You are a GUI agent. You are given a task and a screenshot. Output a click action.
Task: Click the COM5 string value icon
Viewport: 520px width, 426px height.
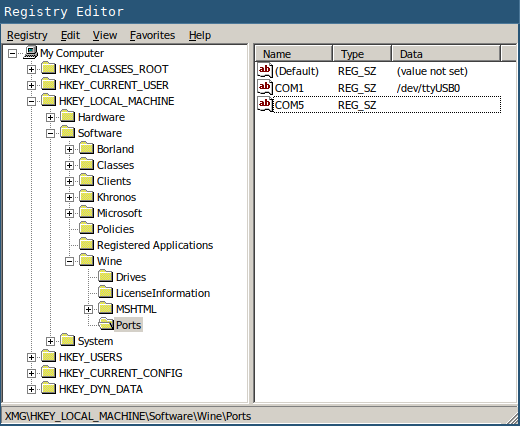click(265, 105)
